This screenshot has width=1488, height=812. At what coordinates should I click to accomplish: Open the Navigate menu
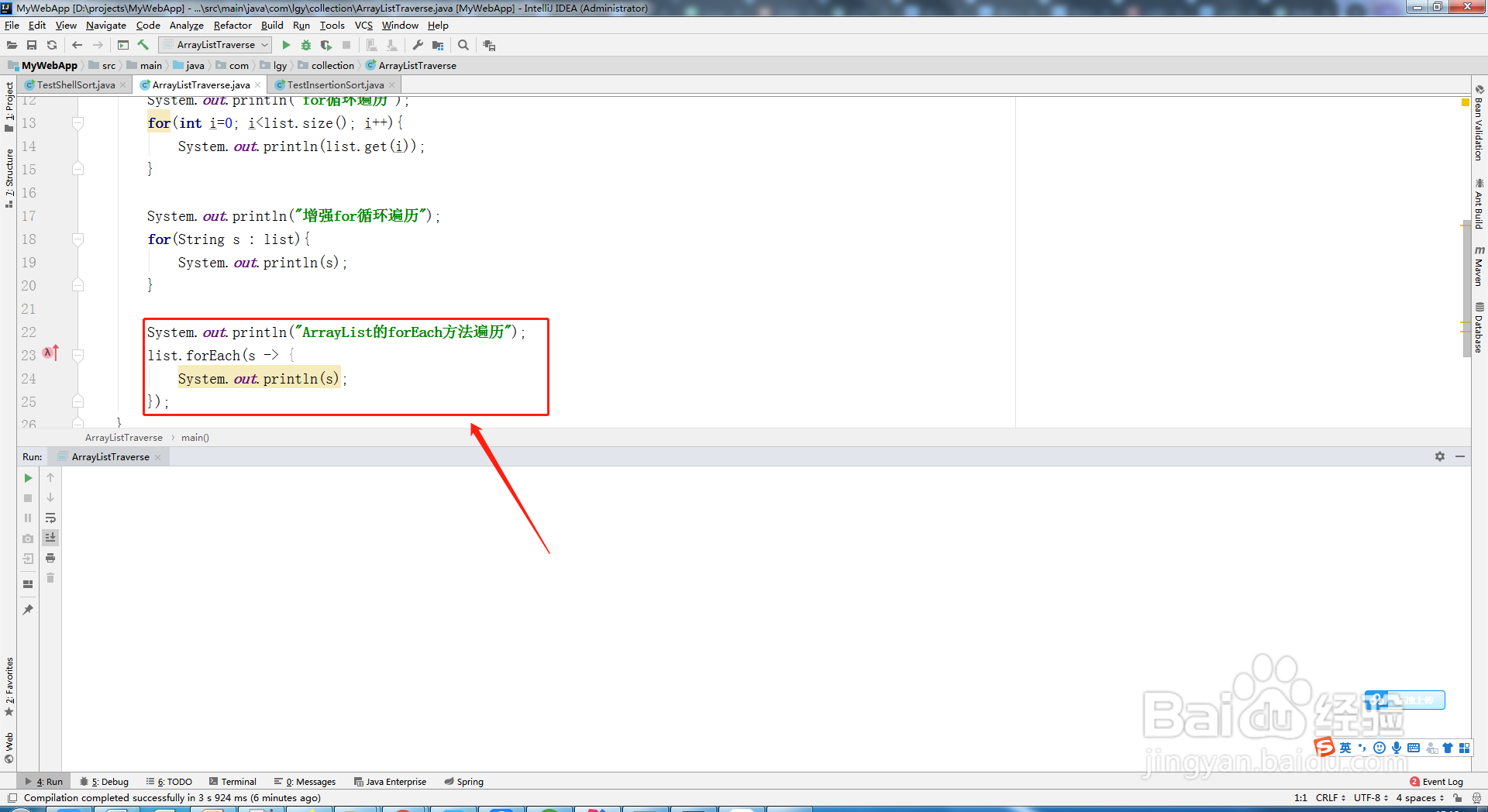coord(105,26)
